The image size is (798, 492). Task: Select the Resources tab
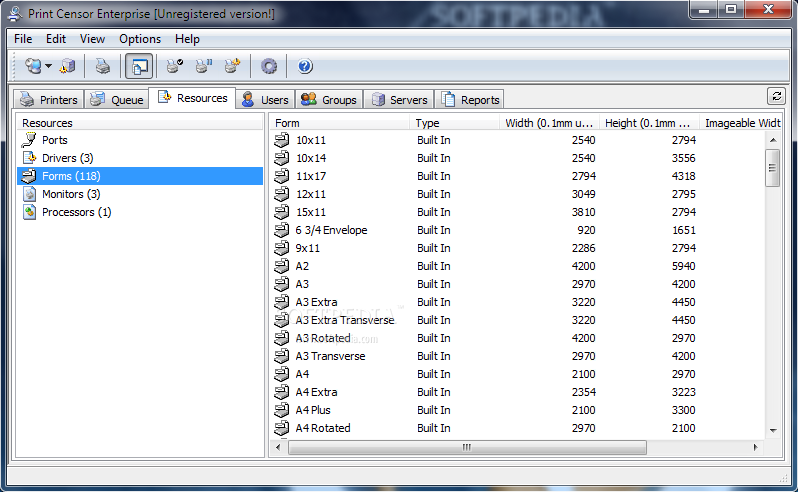(x=192, y=98)
